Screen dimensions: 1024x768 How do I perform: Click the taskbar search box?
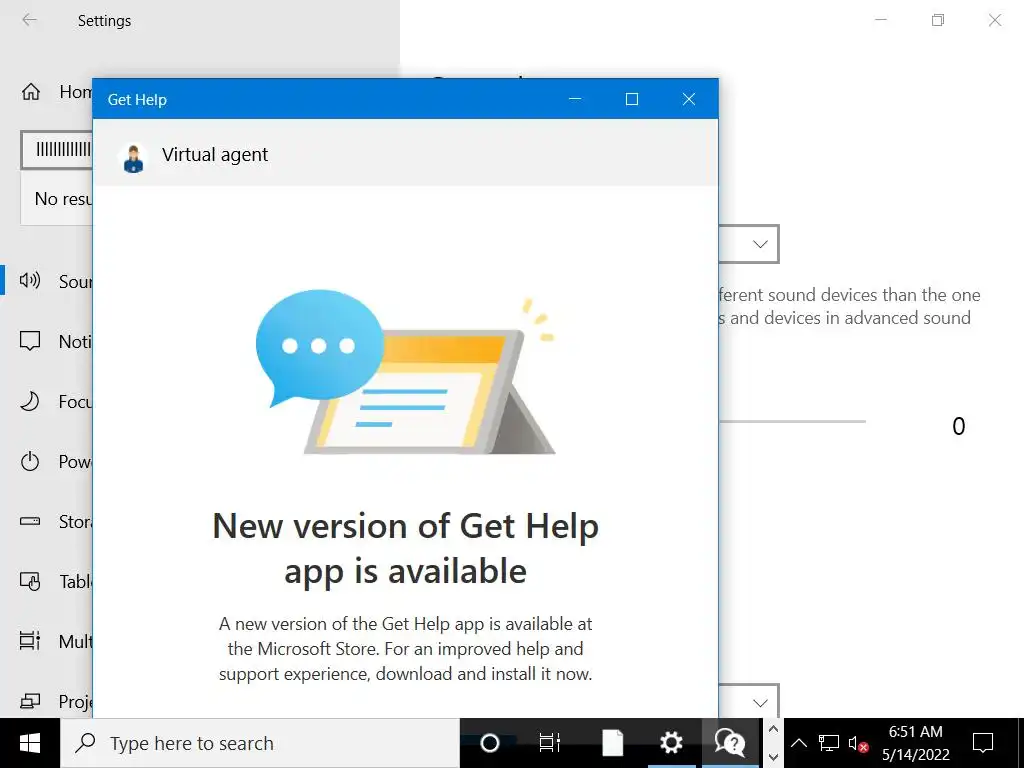click(x=260, y=743)
